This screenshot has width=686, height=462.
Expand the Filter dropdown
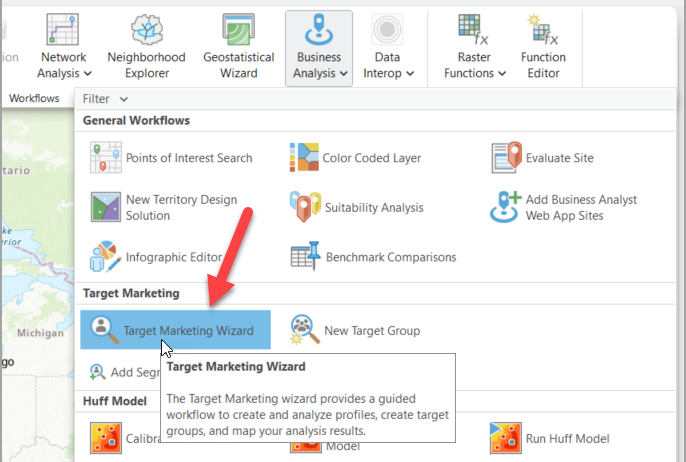pyautogui.click(x=105, y=99)
